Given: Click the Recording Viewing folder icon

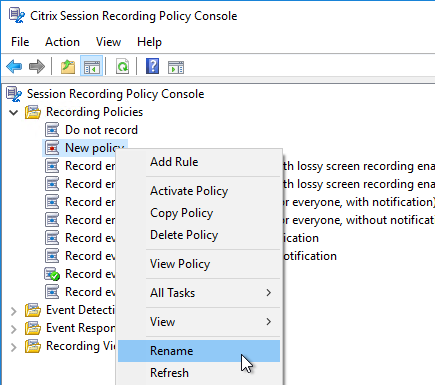Looking at the screenshot, I should (33, 346).
